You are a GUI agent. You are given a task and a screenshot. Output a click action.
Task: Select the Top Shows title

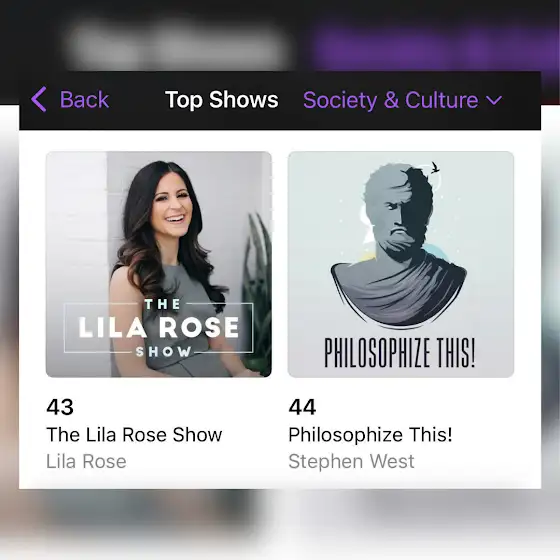pos(221,99)
